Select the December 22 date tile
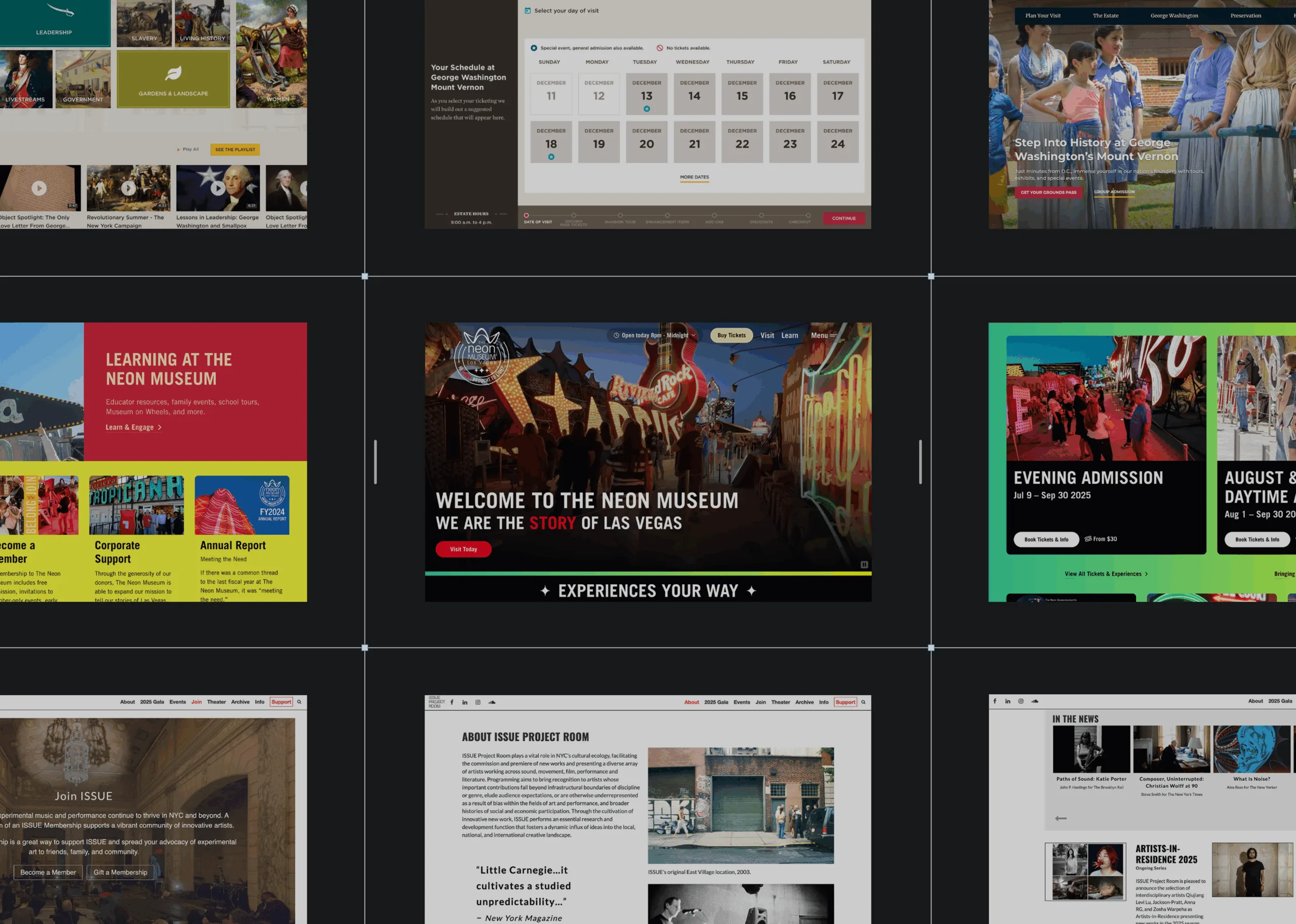The height and width of the screenshot is (924, 1296). click(743, 142)
